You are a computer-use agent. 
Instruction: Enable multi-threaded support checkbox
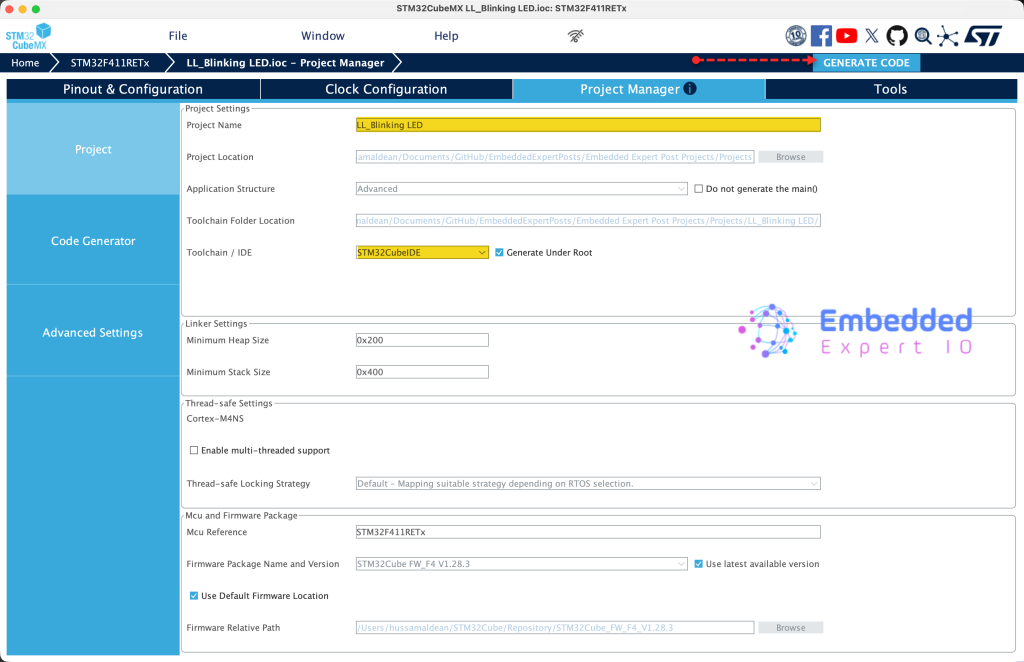coord(194,451)
